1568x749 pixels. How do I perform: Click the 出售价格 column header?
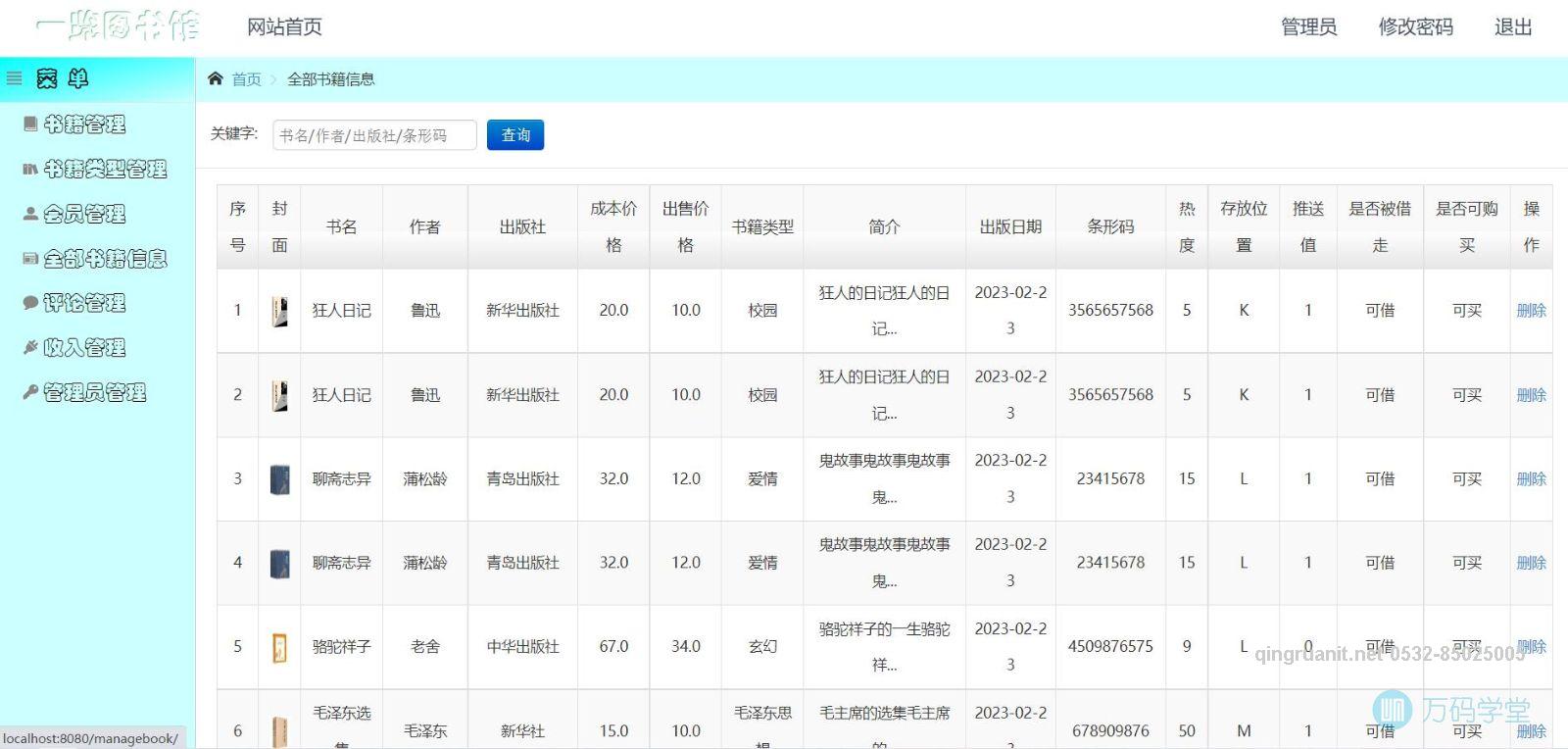click(686, 226)
